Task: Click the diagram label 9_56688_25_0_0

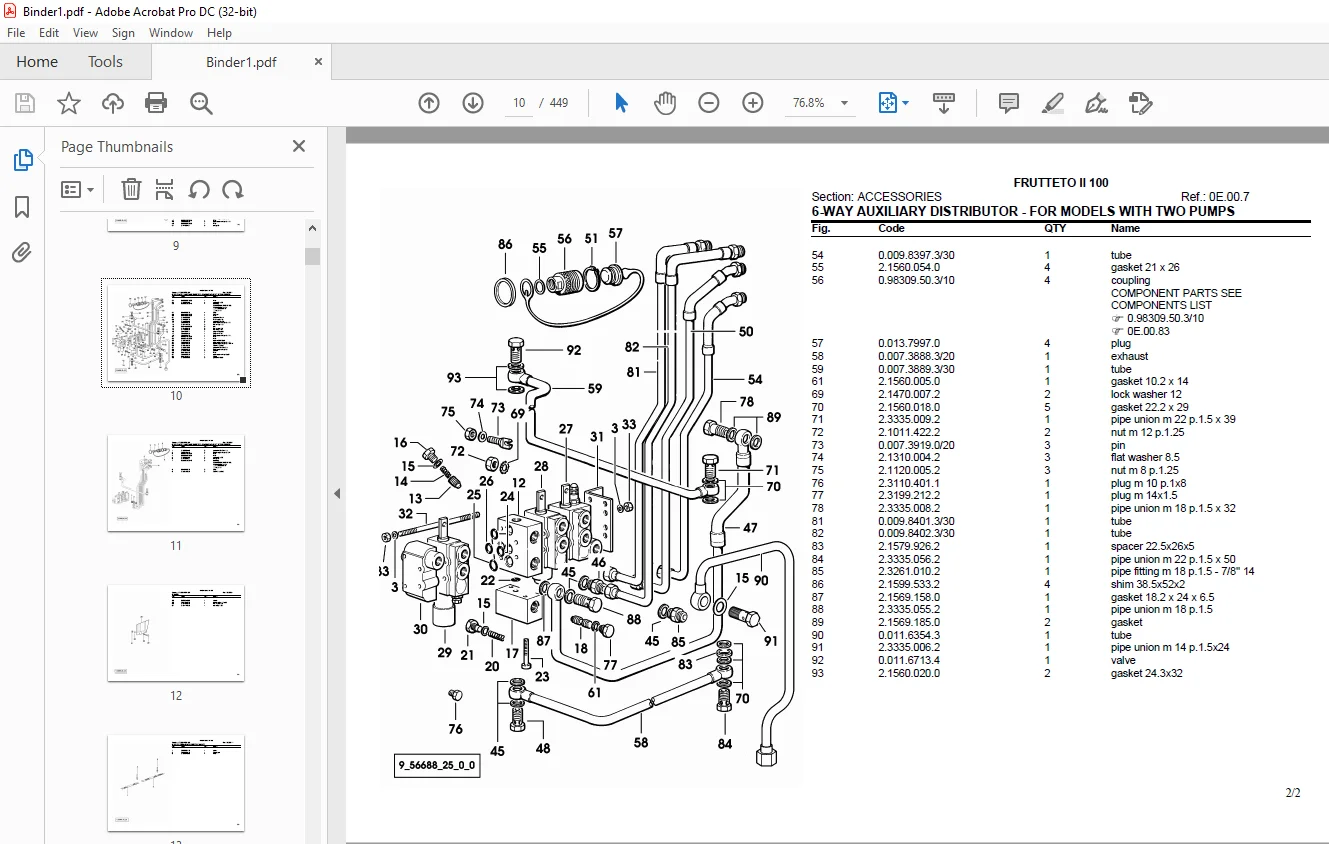Action: 437,767
